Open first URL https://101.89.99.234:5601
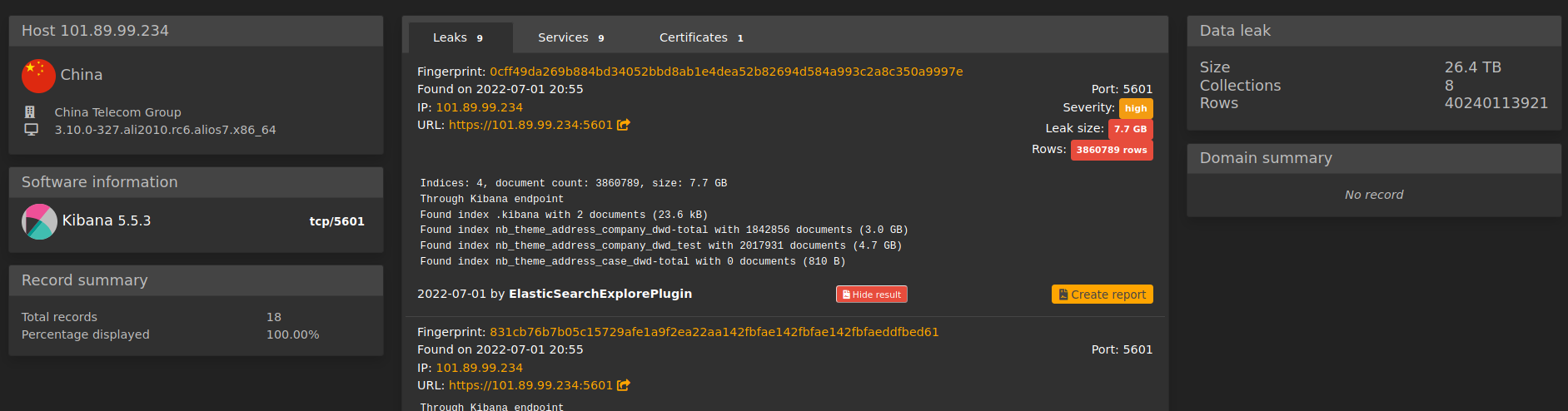This screenshot has width=1568, height=411. click(530, 125)
